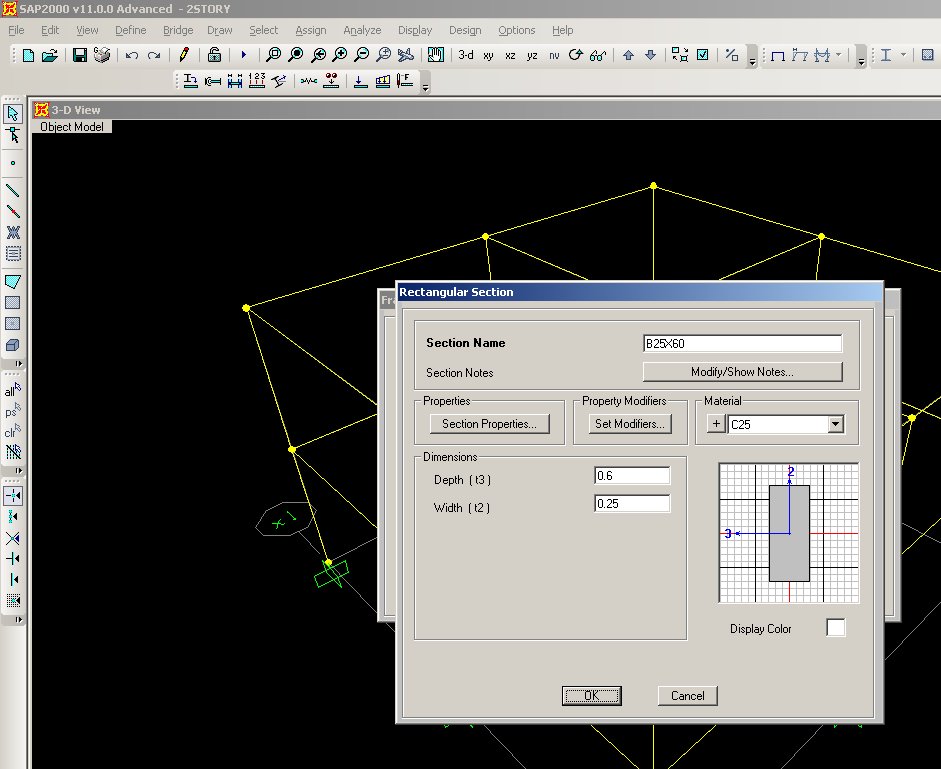Expand the draw tools sidebar chevron
The image size is (941, 769).
[19, 364]
